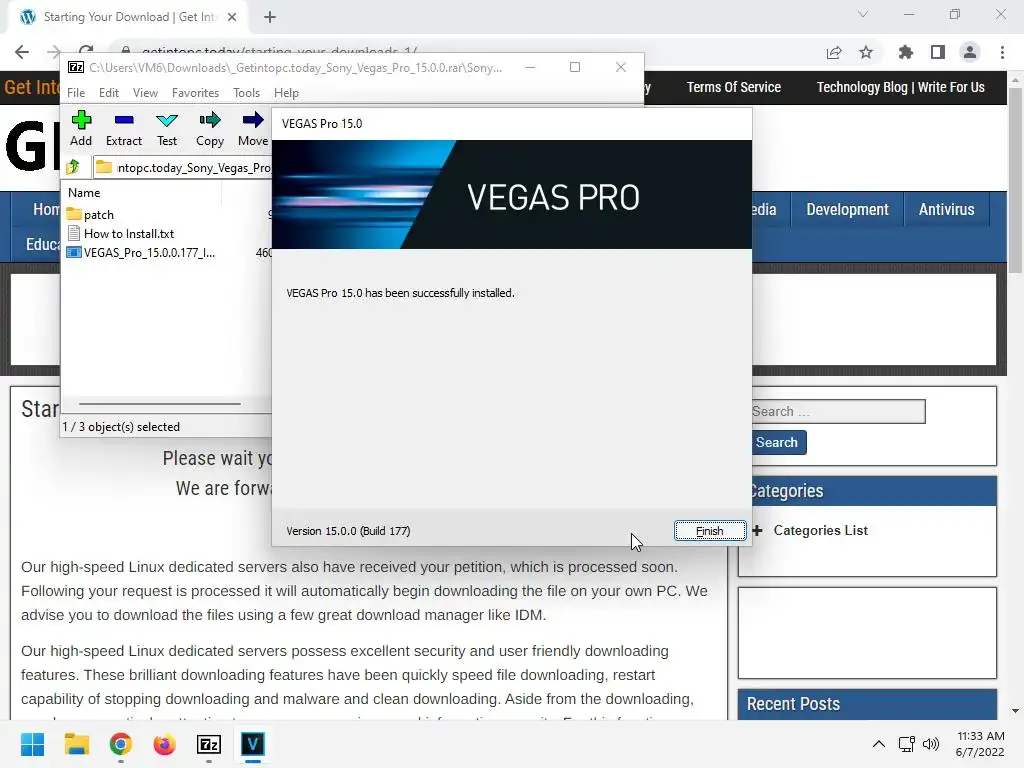Expand the Categories List plus sign
The width and height of the screenshot is (1024, 768).
(x=757, y=530)
